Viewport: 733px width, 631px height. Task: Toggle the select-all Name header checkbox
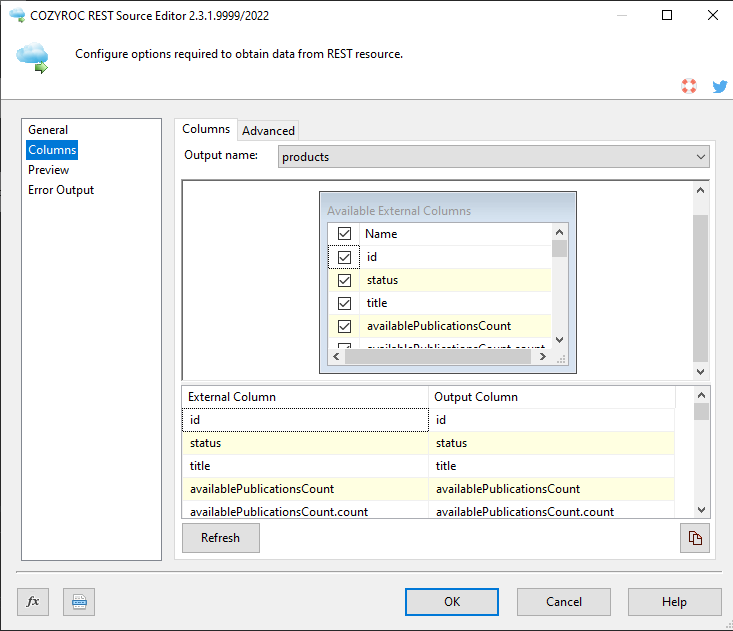pyautogui.click(x=344, y=234)
